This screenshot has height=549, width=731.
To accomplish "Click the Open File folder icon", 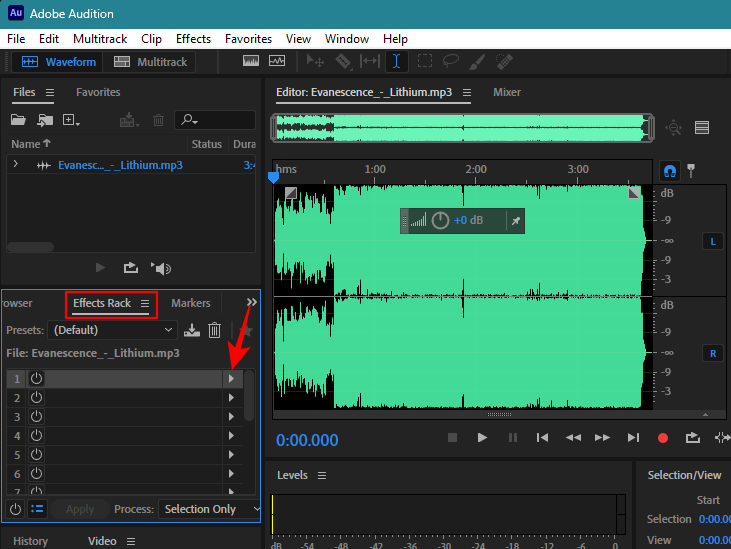I will click(x=18, y=120).
